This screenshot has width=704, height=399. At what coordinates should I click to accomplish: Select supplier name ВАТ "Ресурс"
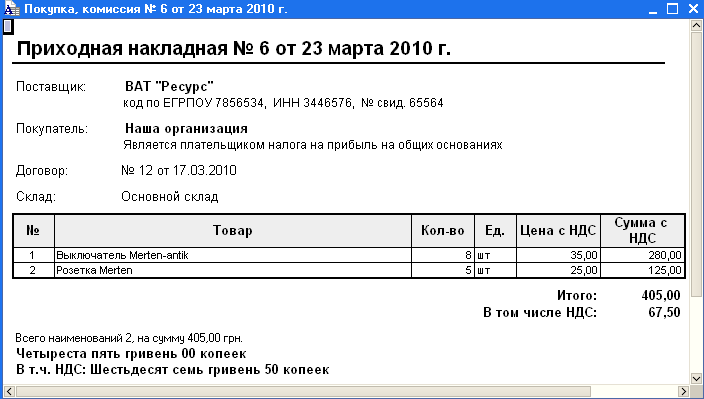click(169, 86)
